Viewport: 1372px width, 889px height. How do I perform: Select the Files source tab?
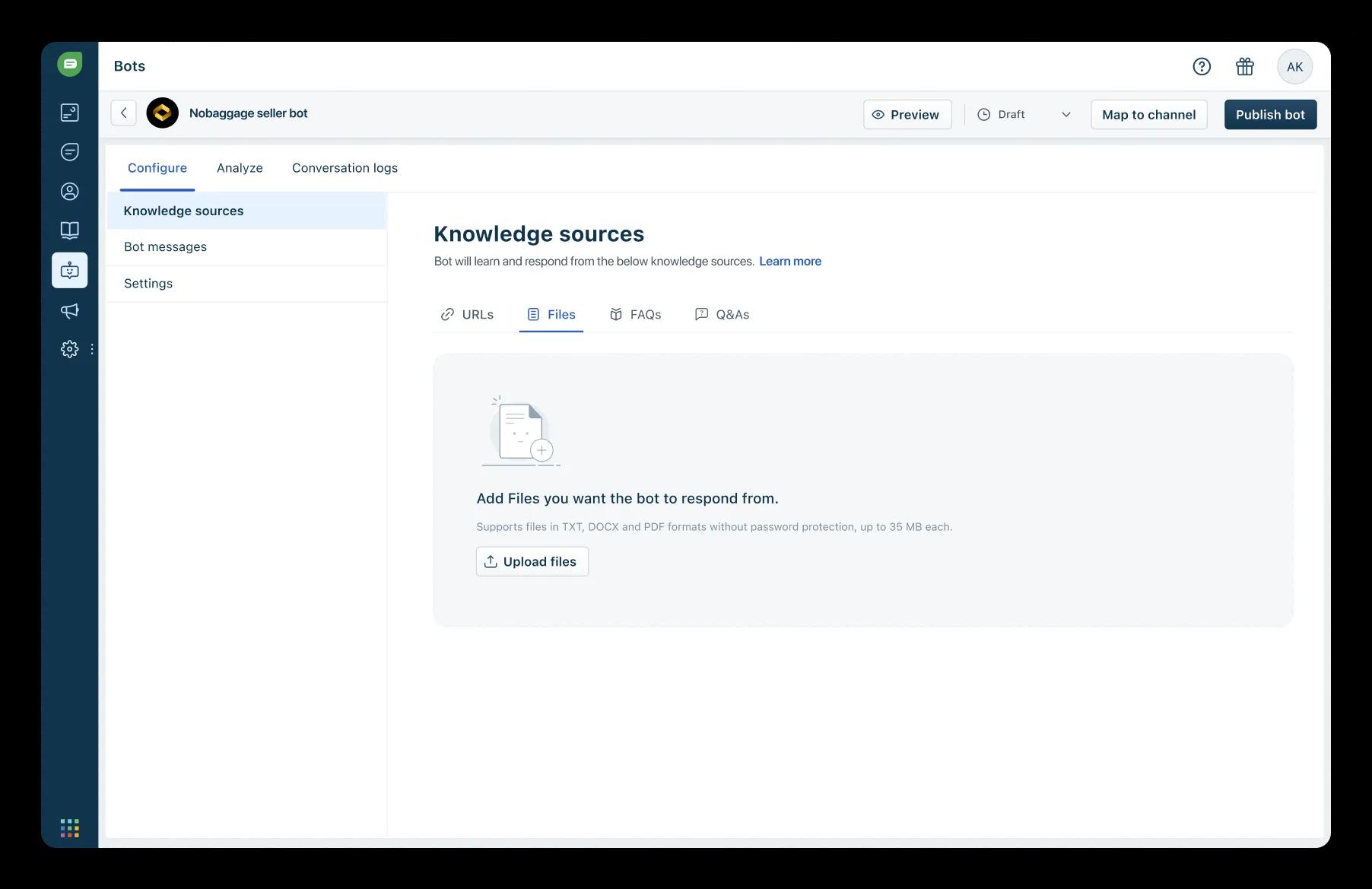click(x=551, y=315)
